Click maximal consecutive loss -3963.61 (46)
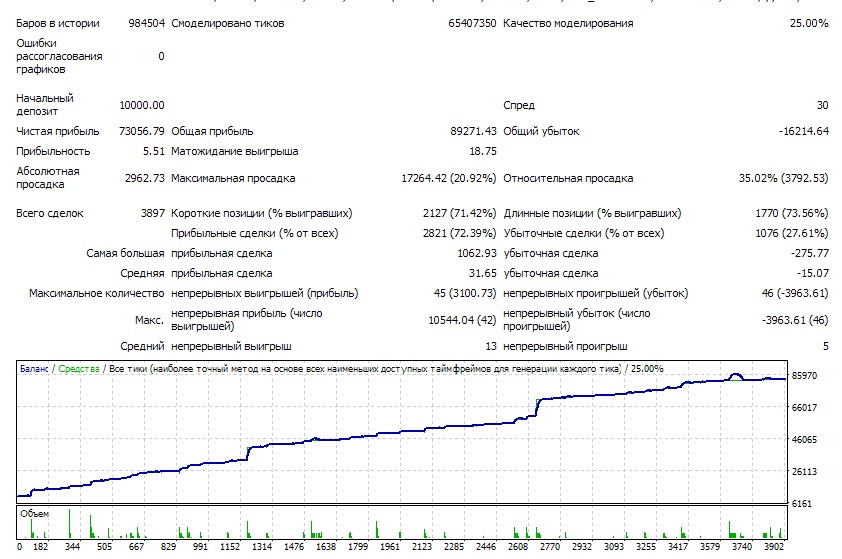 [795, 320]
